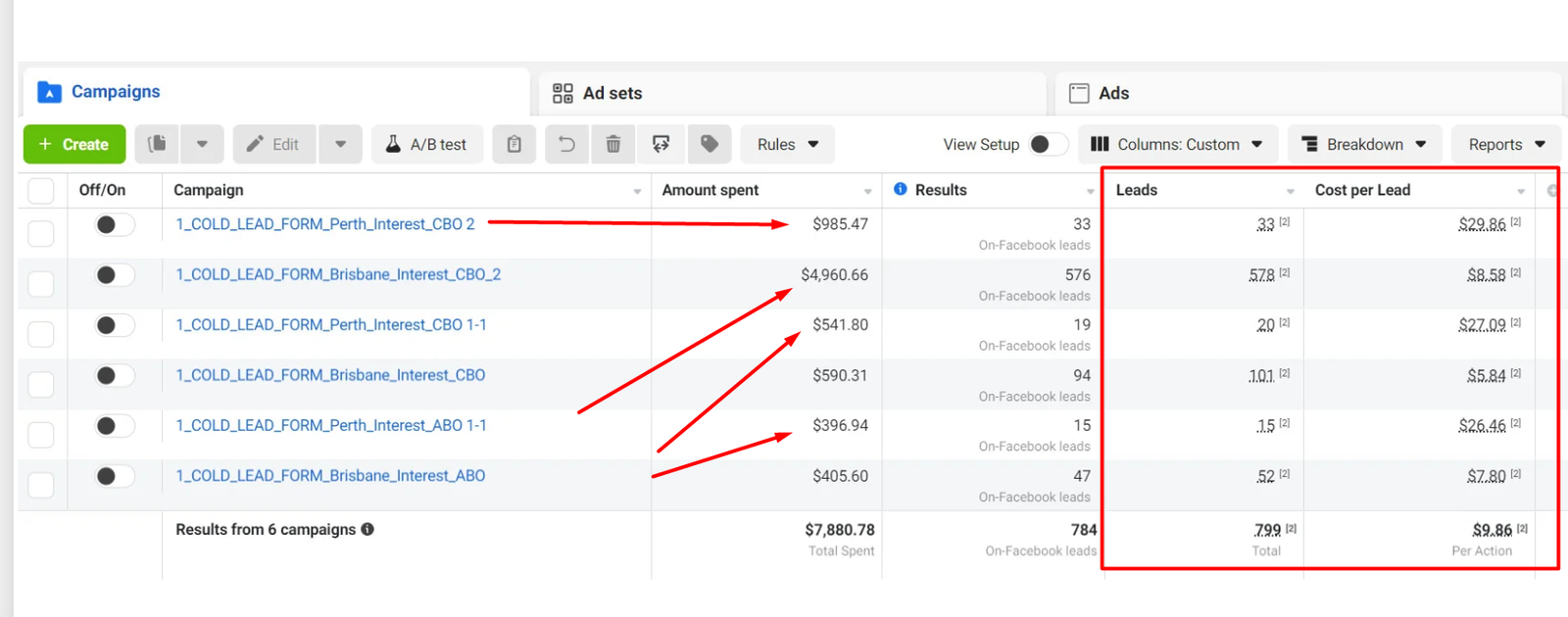Switch to the Ads tab
Screen dimensions: 1568x617
pos(1099,93)
